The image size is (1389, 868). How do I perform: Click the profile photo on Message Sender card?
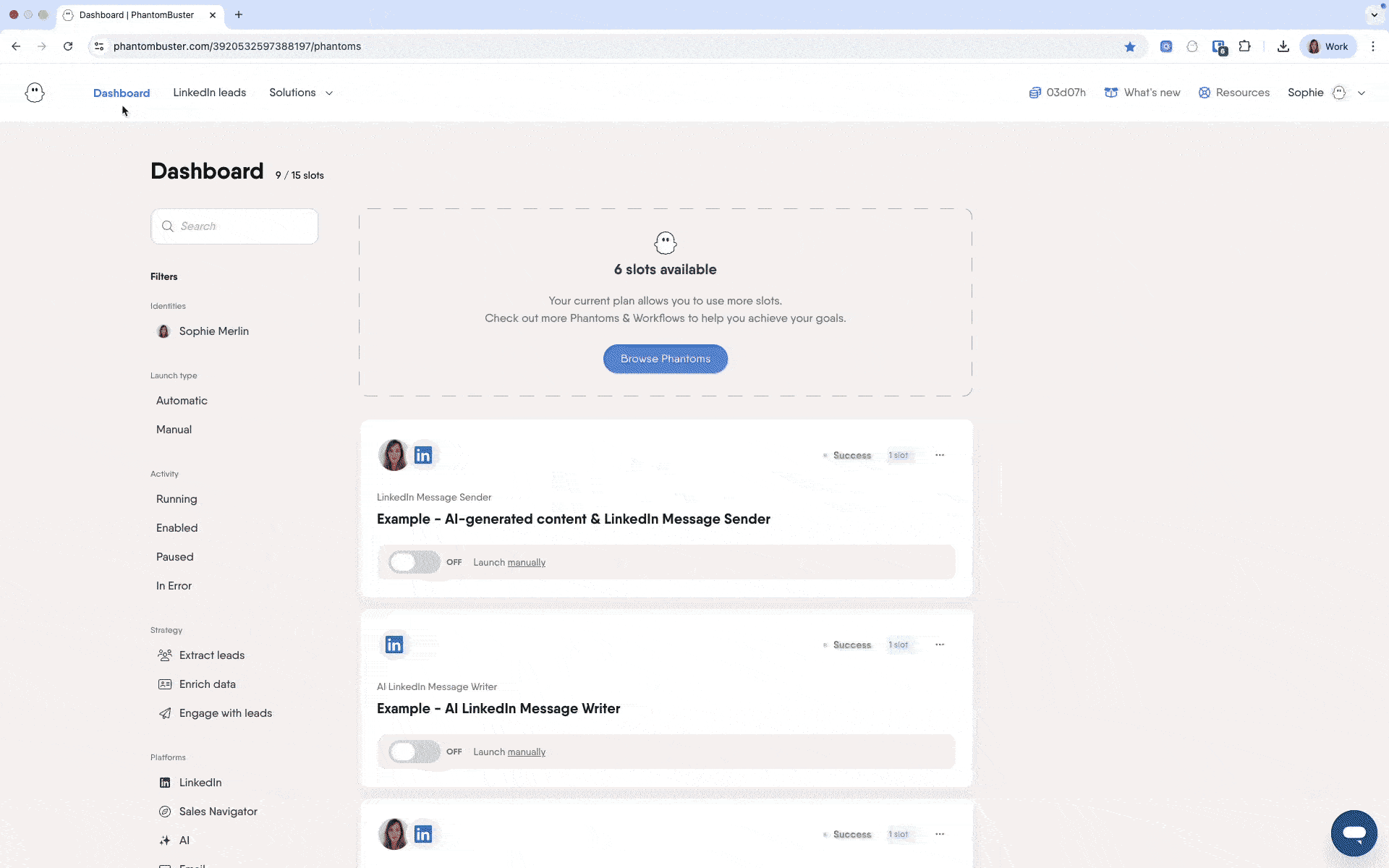coord(394,455)
